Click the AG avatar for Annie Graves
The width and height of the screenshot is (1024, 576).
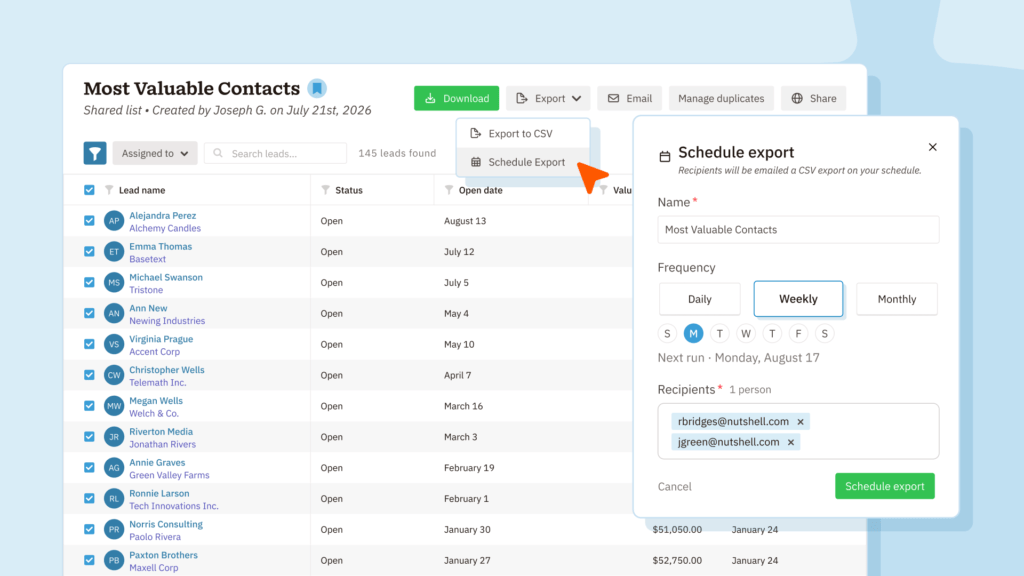pyautogui.click(x=114, y=468)
